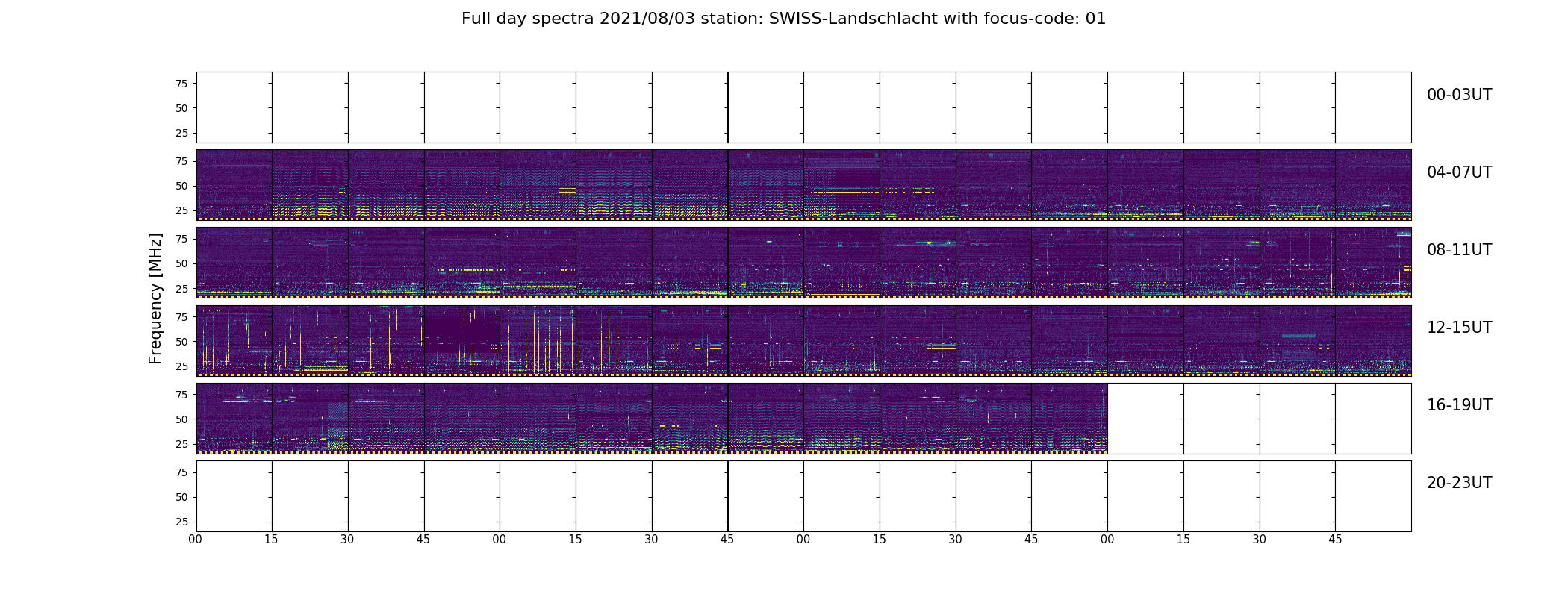Click the leftmost 00 time-axis tick label

(196, 540)
